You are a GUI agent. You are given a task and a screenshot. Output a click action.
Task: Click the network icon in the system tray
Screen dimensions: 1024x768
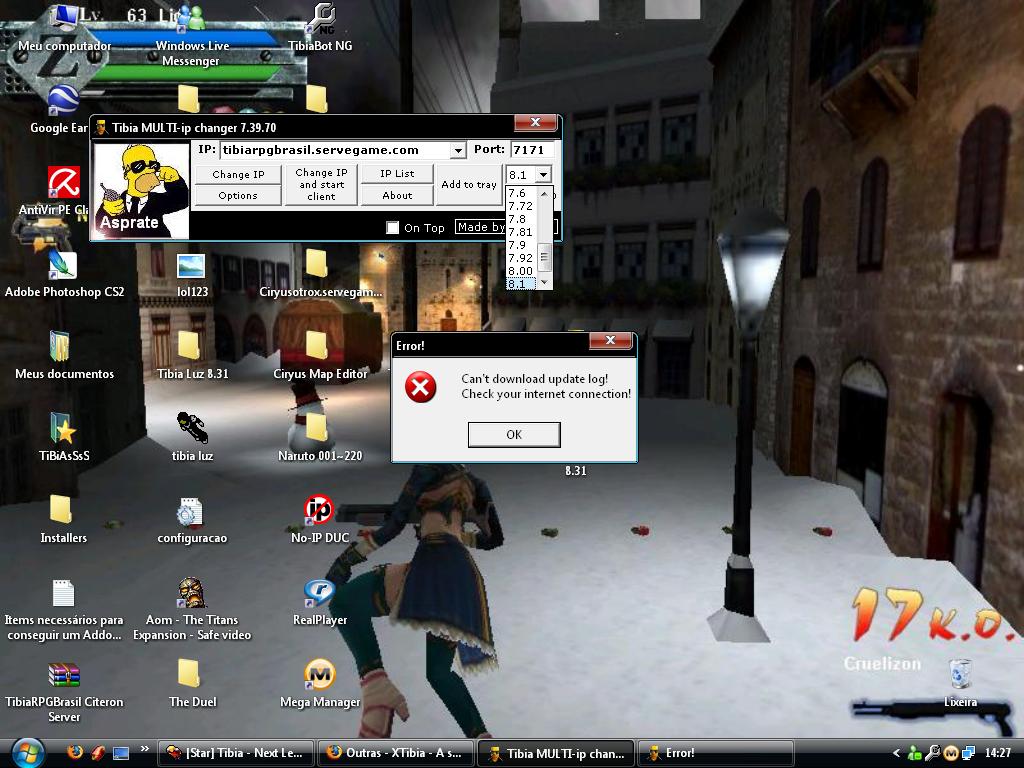click(x=968, y=753)
